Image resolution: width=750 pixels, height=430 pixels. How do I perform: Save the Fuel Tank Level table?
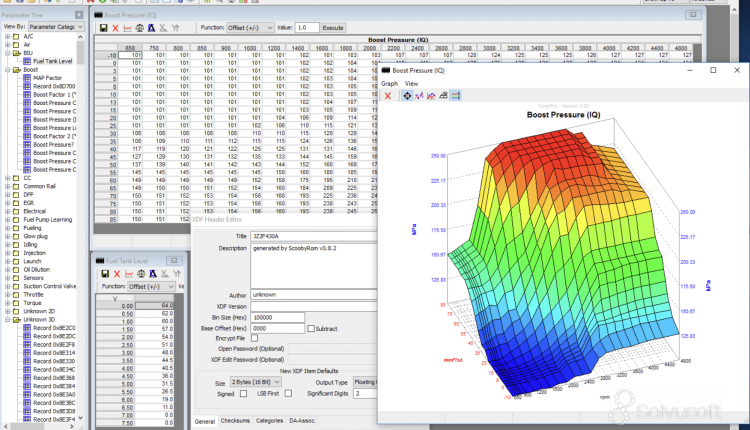pos(105,274)
